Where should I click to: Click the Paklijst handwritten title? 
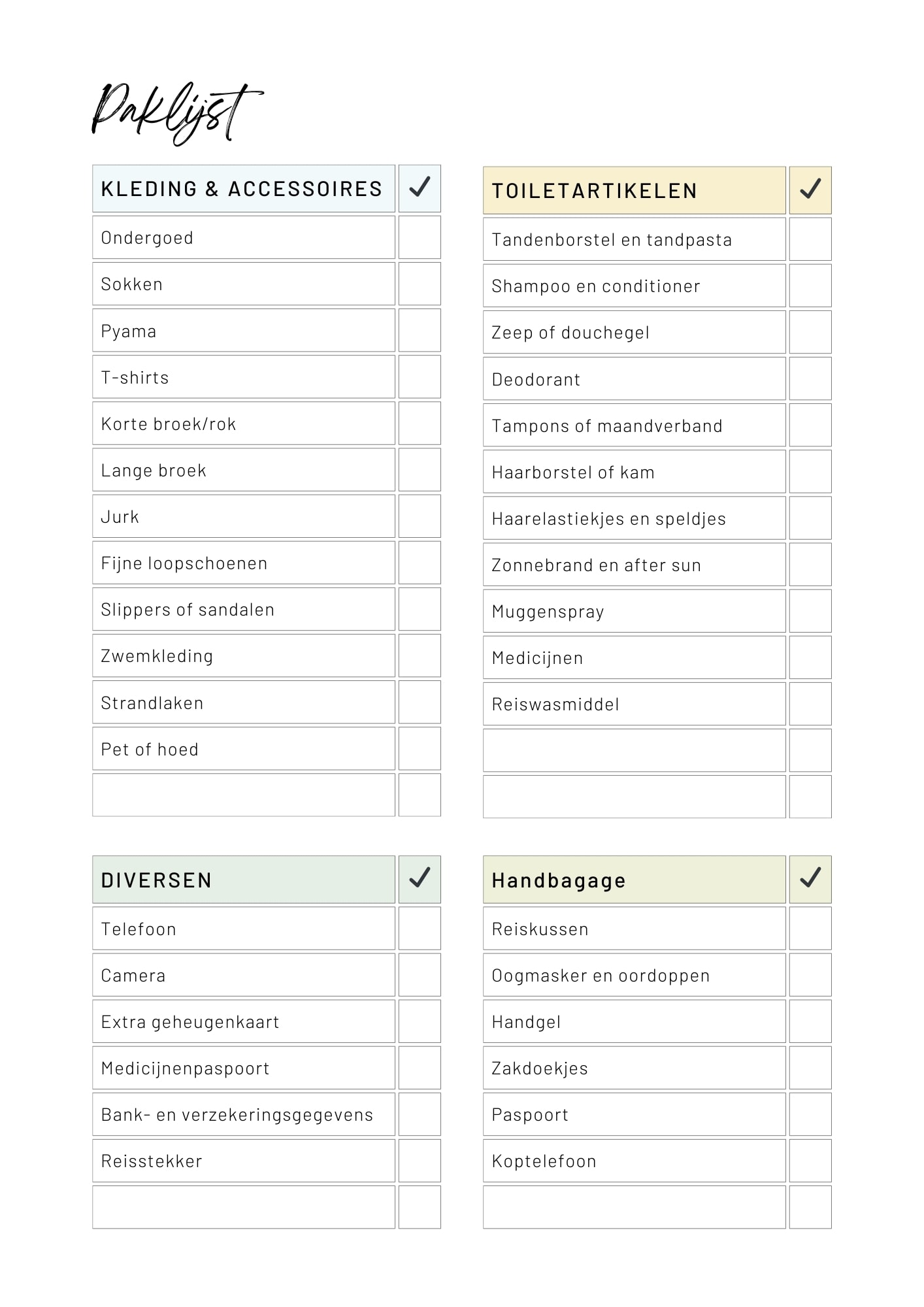pyautogui.click(x=176, y=112)
